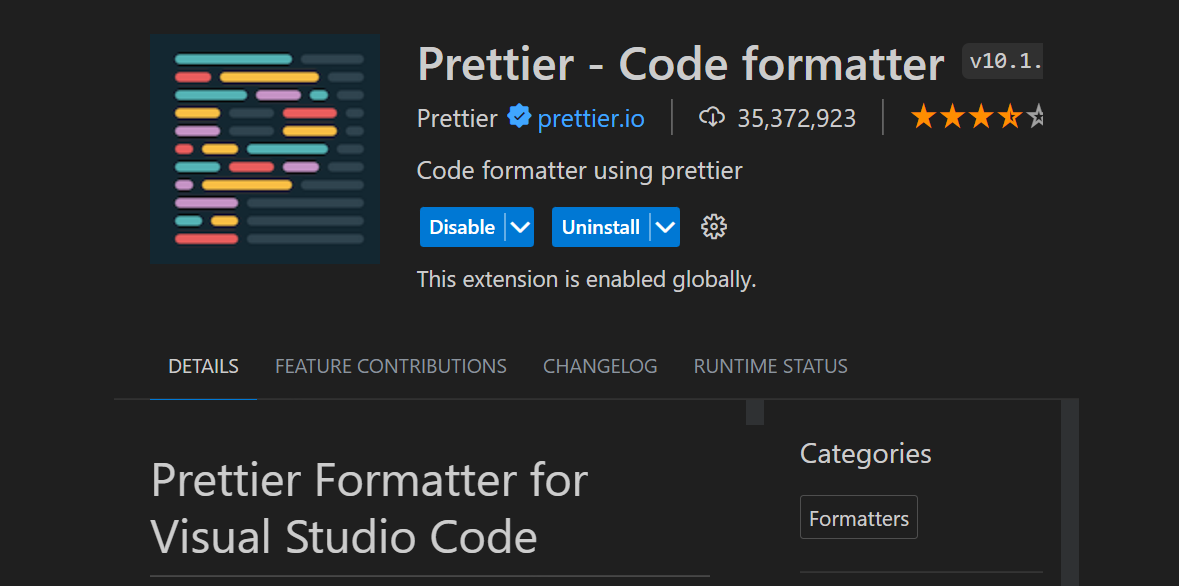Click the install count cloud download icon
Image resolution: width=1179 pixels, height=586 pixels.
pyautogui.click(x=711, y=117)
